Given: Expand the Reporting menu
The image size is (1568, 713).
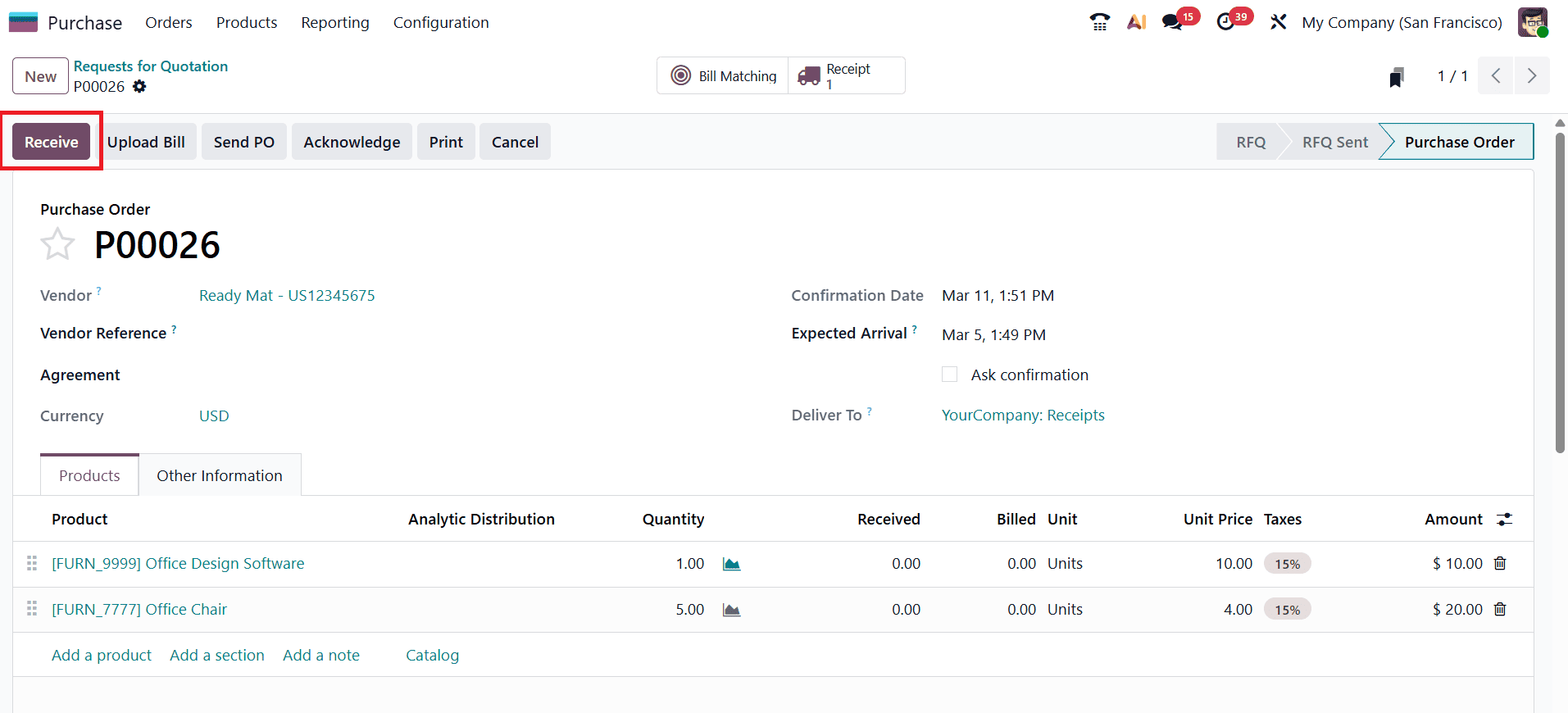Looking at the screenshot, I should click(334, 23).
